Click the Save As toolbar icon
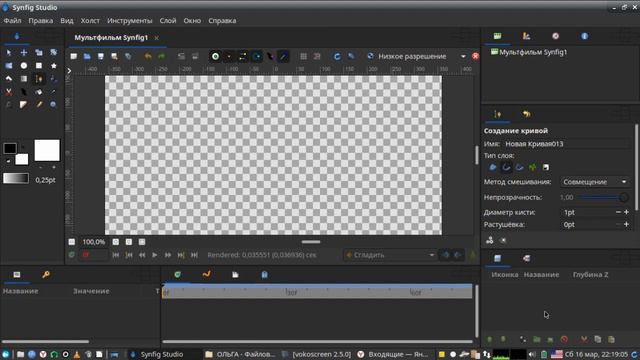The image size is (640, 360). tap(114, 56)
